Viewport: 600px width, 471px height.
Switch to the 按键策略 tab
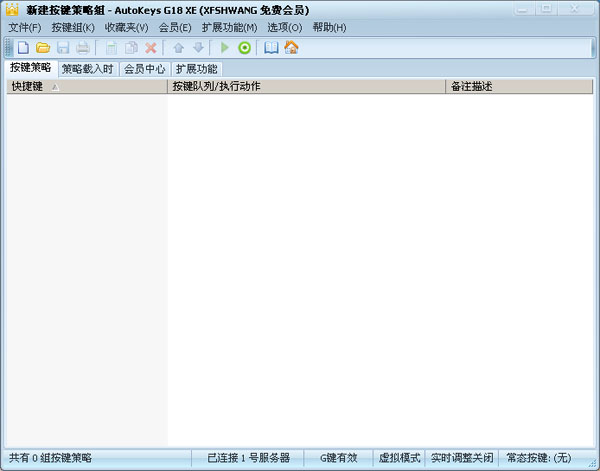click(31, 68)
